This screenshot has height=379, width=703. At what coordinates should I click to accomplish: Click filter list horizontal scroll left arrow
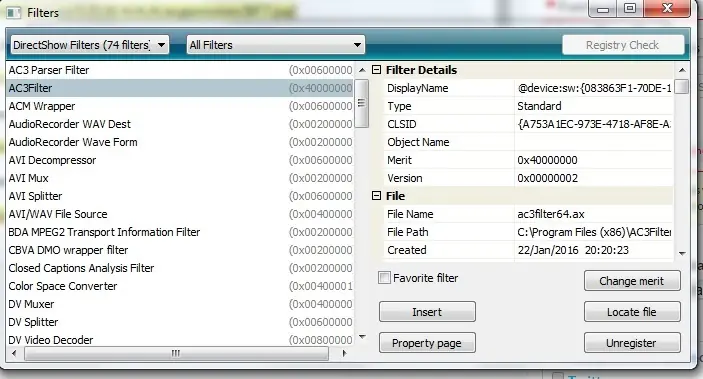(x=14, y=353)
